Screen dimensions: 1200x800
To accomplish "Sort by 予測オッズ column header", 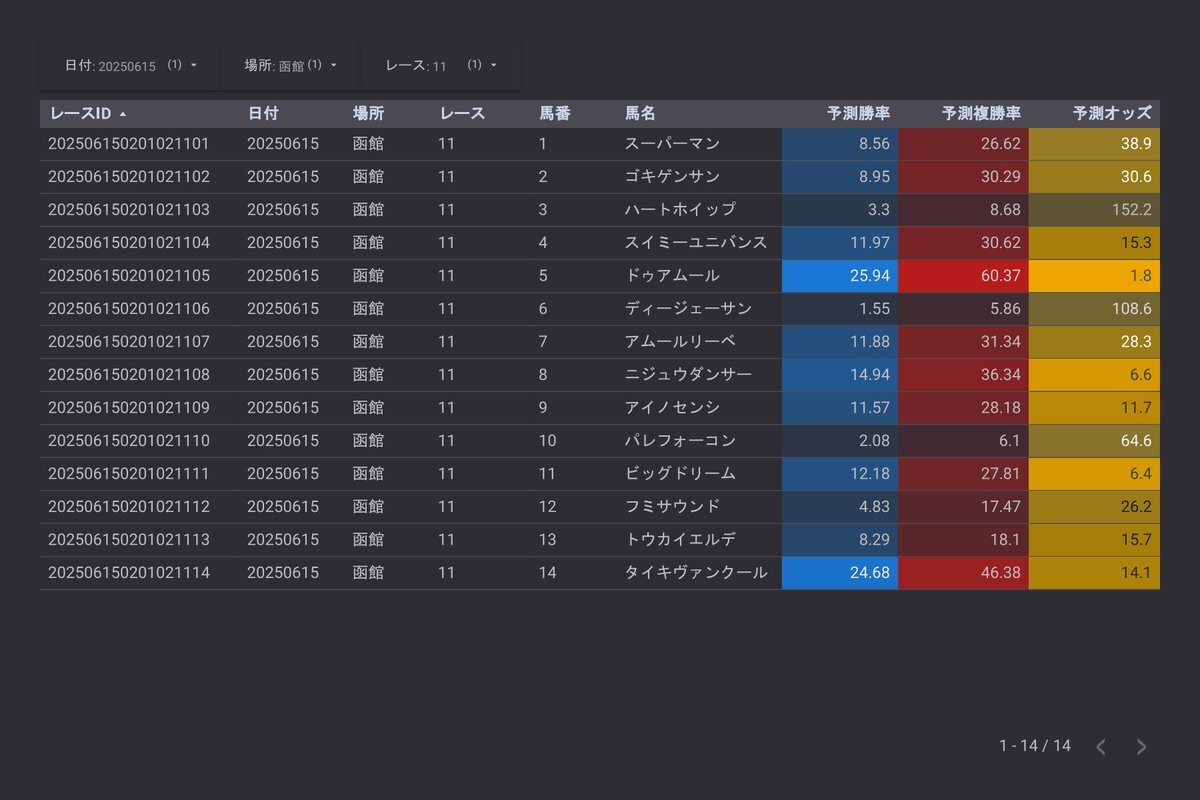I will [x=1111, y=114].
